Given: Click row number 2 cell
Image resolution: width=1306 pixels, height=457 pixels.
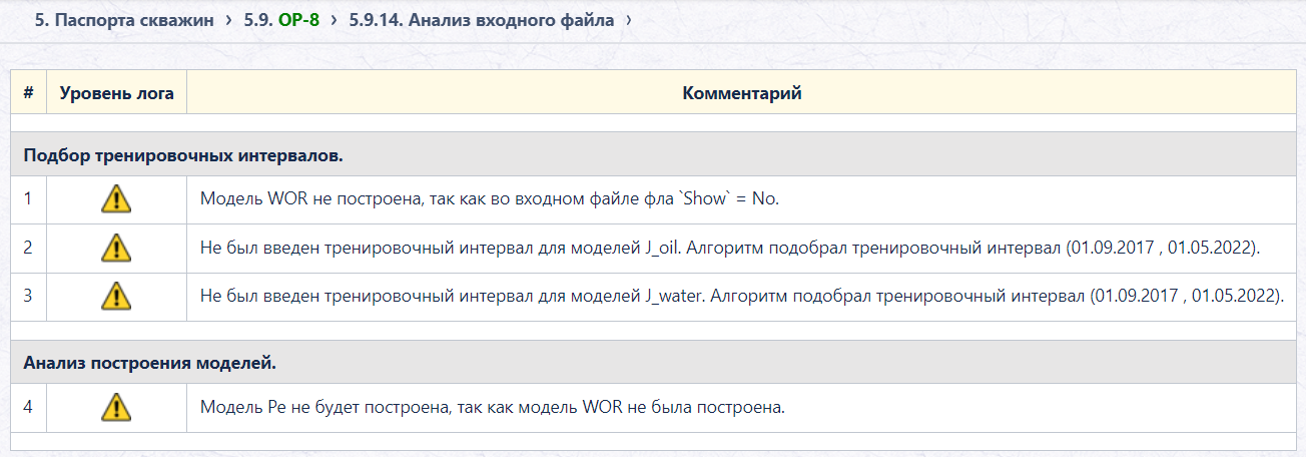Looking at the screenshot, I should (29, 247).
